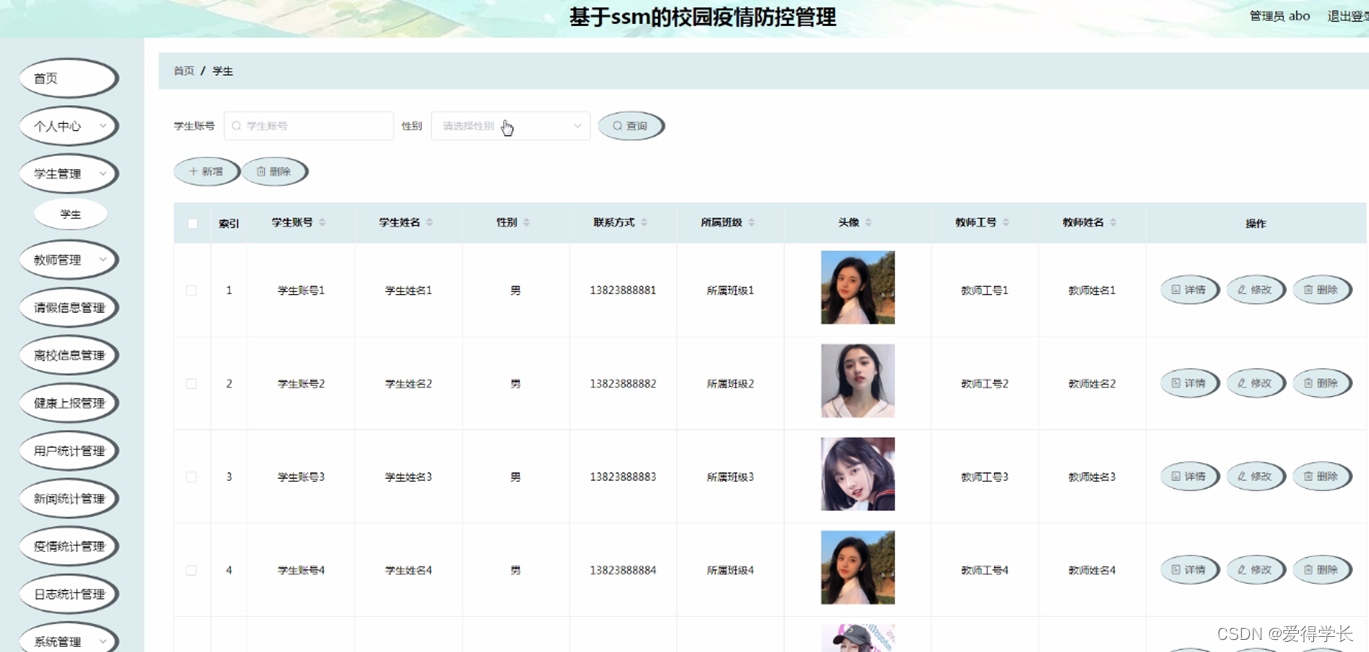Click phone number 13823888881

623,290
